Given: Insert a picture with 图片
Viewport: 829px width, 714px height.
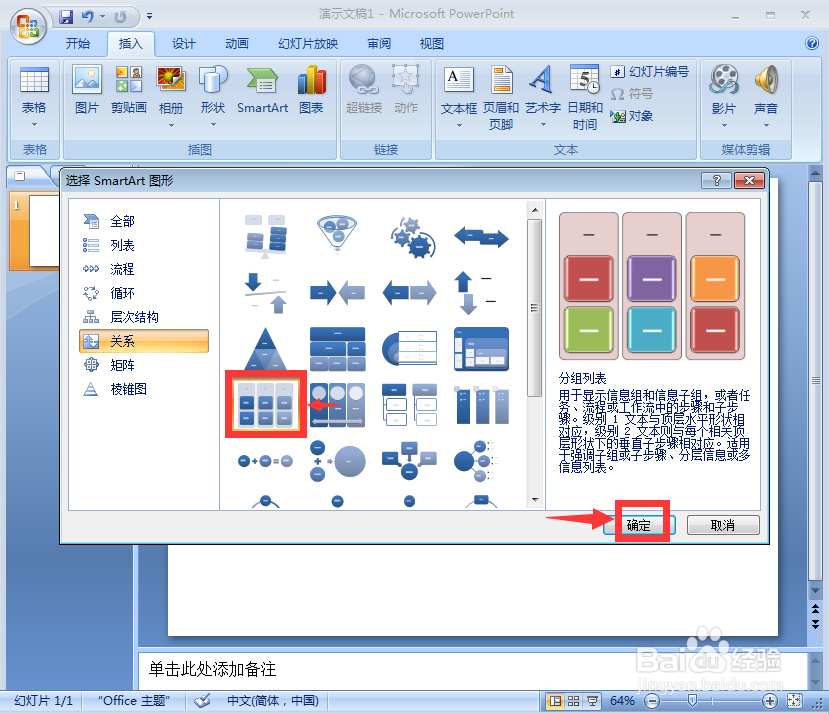Looking at the screenshot, I should [87, 90].
